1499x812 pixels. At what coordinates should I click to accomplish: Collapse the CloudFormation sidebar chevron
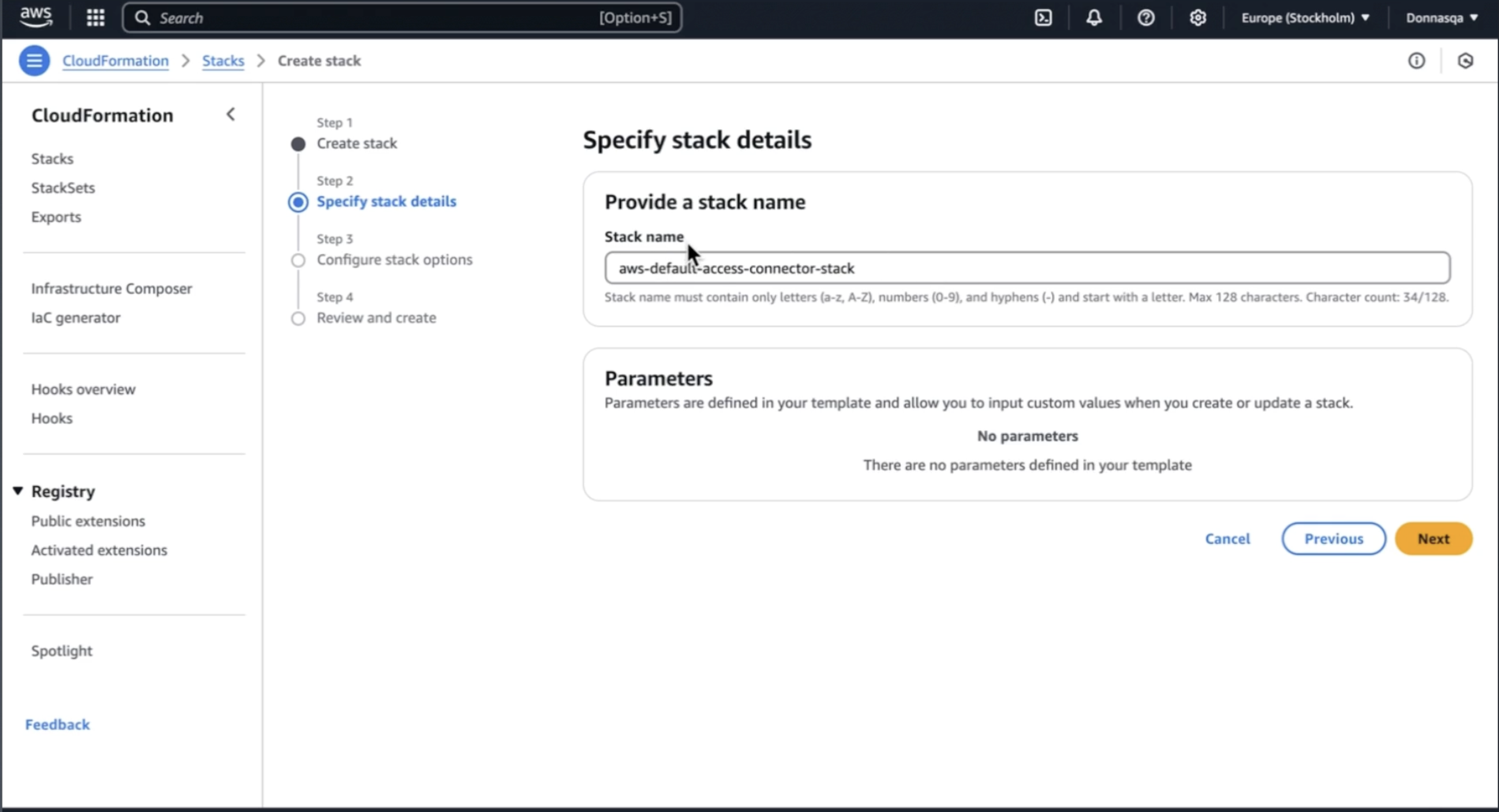[x=231, y=115]
